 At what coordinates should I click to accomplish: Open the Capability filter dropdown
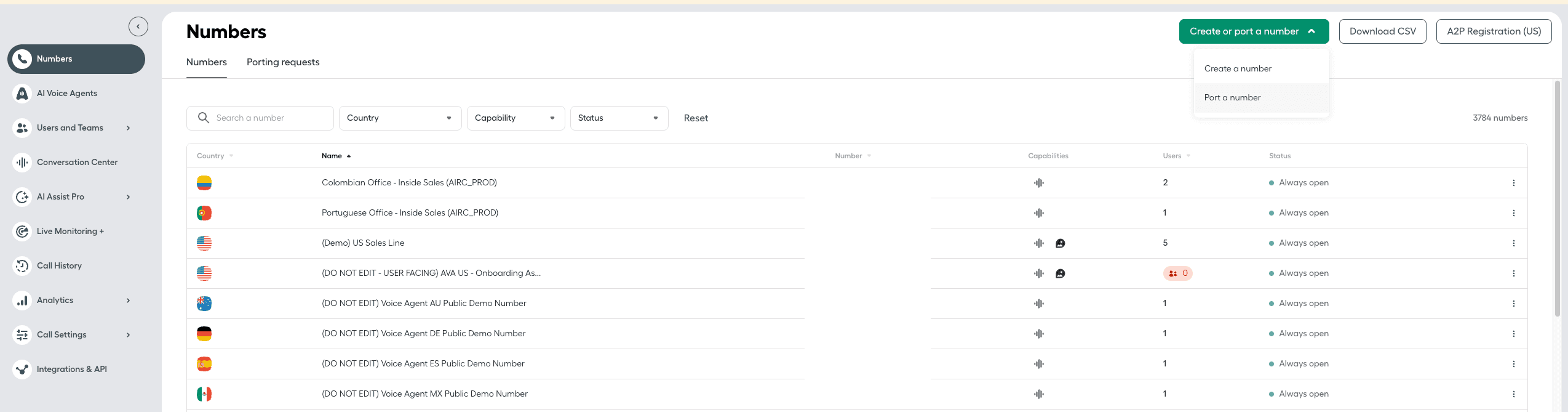[x=515, y=118]
